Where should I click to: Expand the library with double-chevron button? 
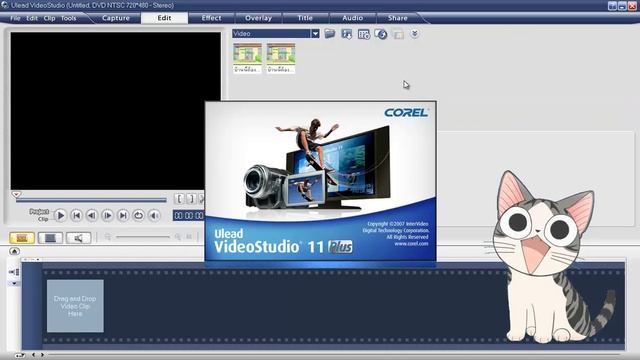414,33
